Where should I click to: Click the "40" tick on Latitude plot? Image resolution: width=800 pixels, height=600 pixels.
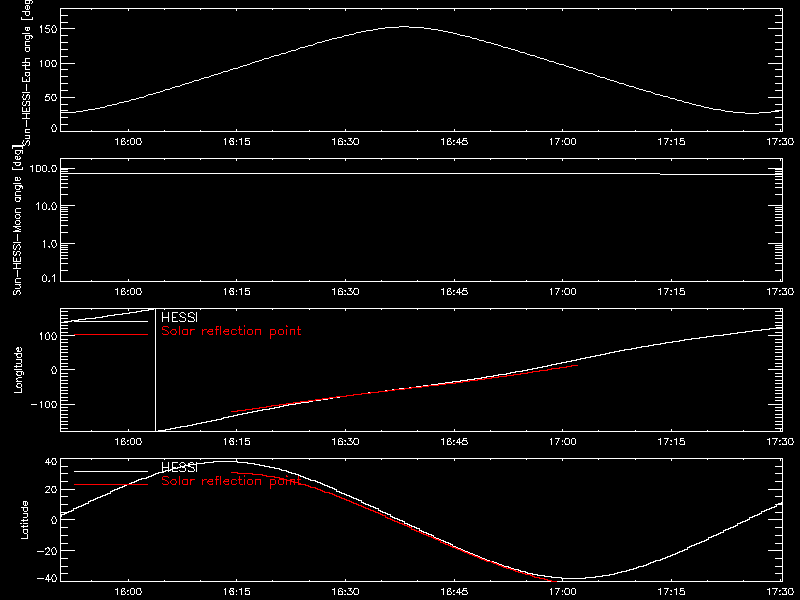click(x=51, y=462)
